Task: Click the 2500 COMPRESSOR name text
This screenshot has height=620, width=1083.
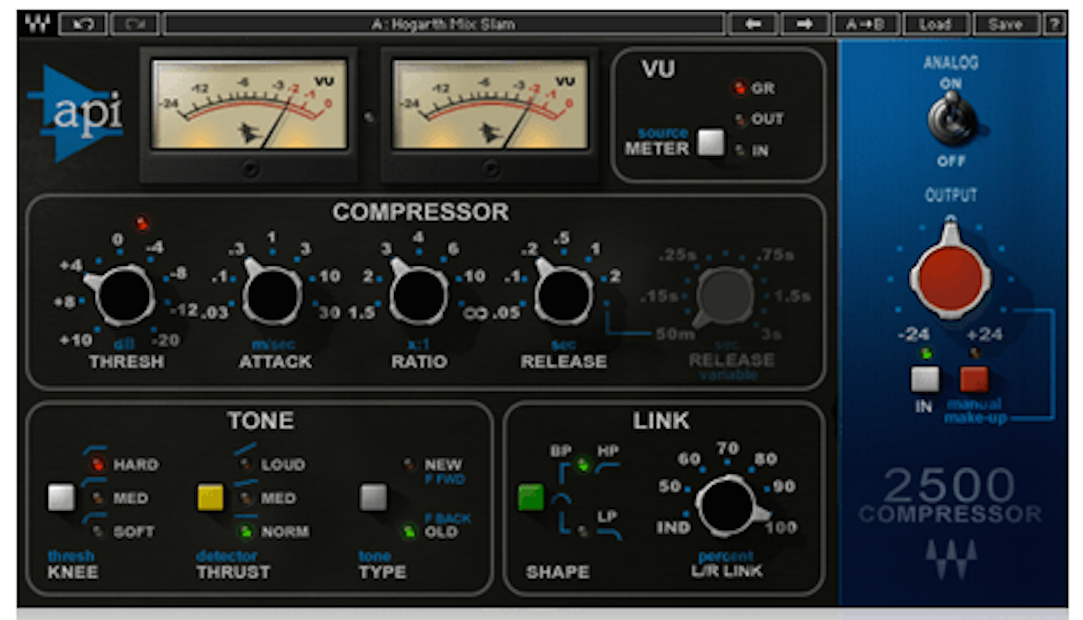Action: 950,496
